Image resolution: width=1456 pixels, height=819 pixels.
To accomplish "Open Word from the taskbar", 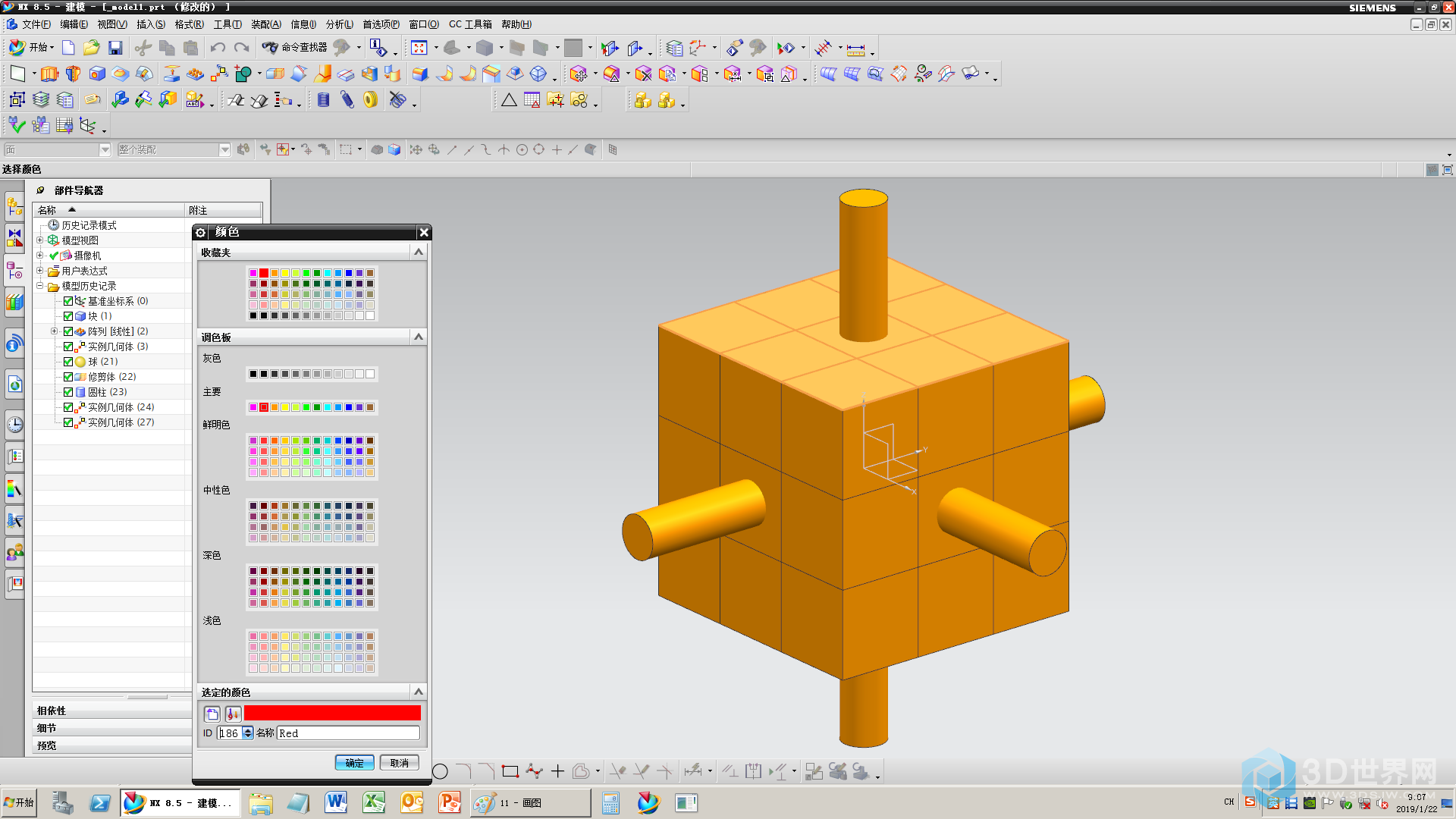I will [x=336, y=802].
